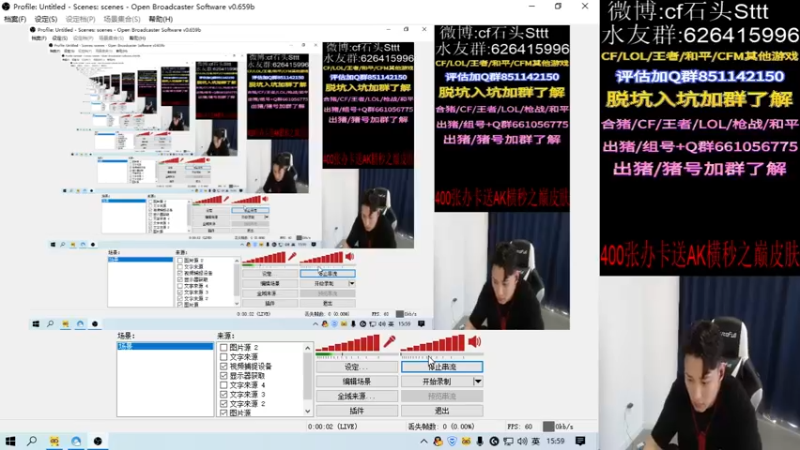Open the 档案(F) menu
Viewport: 800px width, 450px height.
point(15,19)
